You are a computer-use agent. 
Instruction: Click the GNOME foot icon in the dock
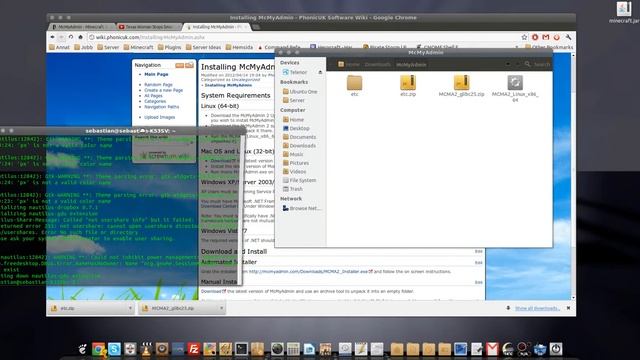tap(82, 349)
